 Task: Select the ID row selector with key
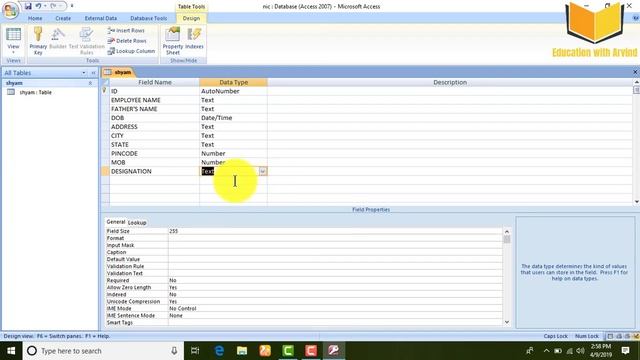point(105,91)
